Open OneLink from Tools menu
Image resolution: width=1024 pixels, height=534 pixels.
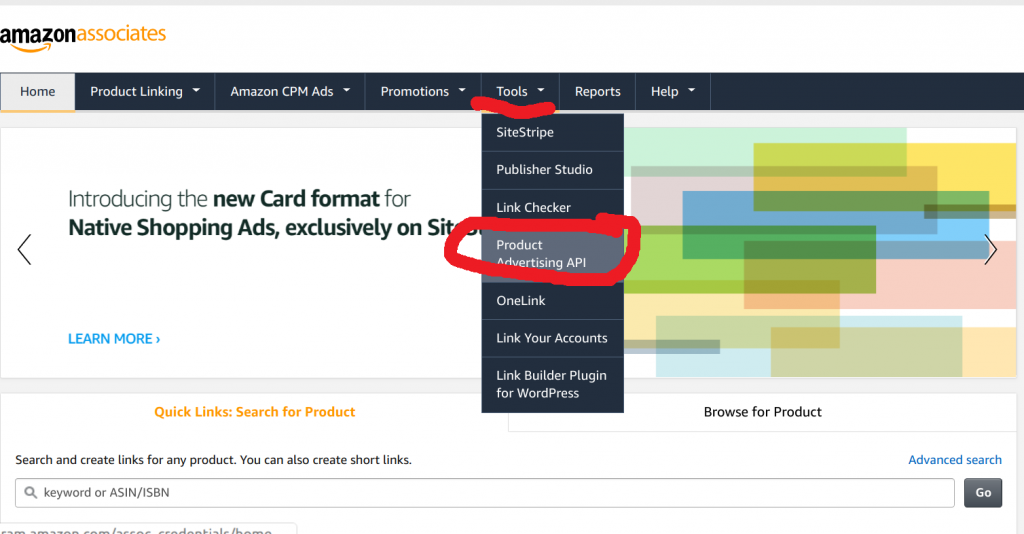[x=552, y=301]
